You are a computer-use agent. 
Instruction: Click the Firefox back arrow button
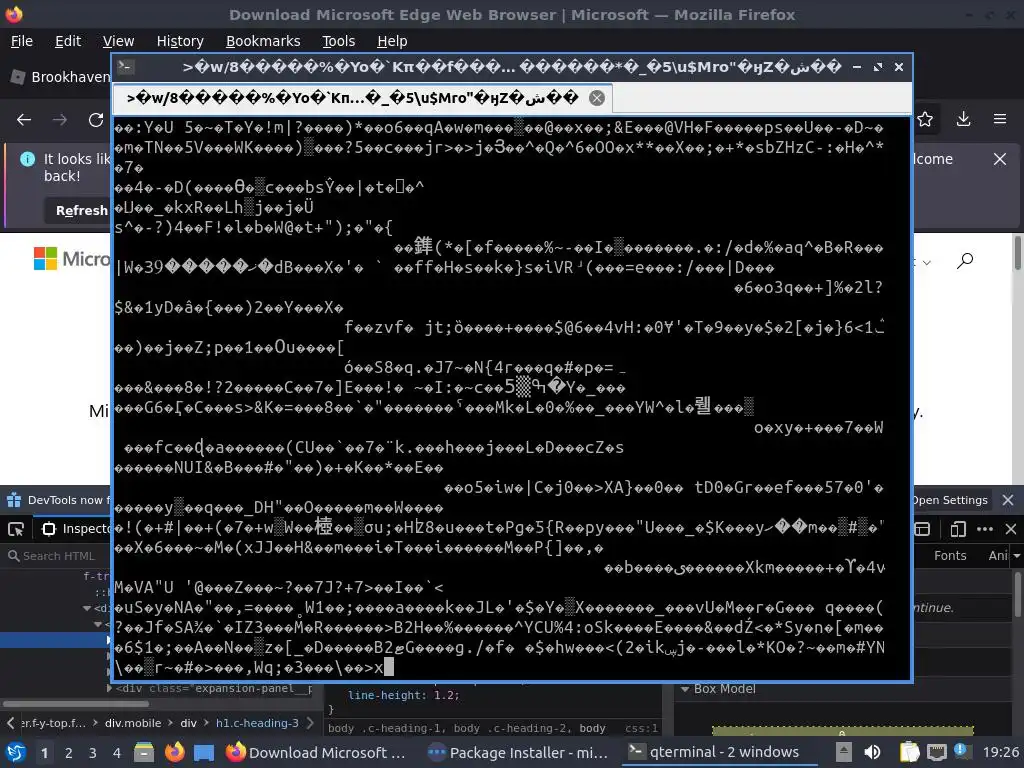[24, 120]
